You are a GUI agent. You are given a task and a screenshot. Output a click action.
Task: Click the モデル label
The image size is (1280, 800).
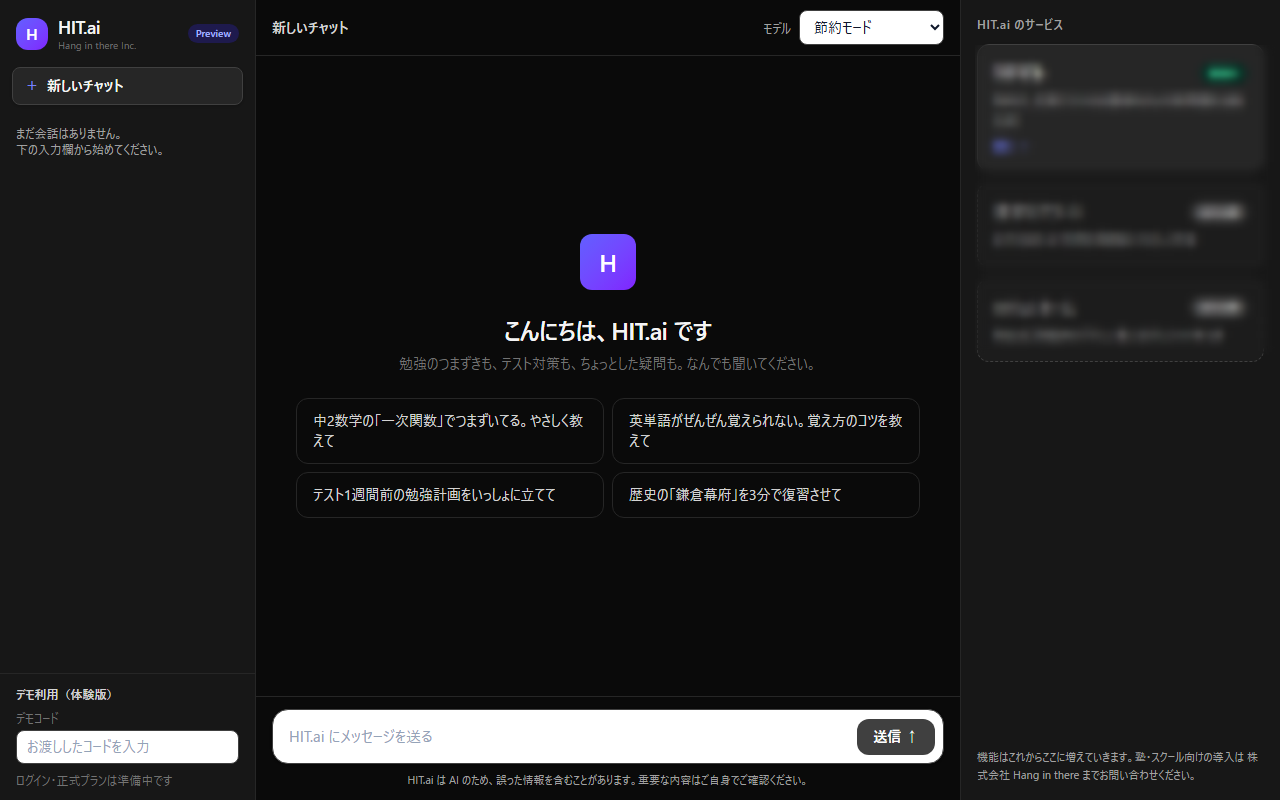click(x=776, y=29)
